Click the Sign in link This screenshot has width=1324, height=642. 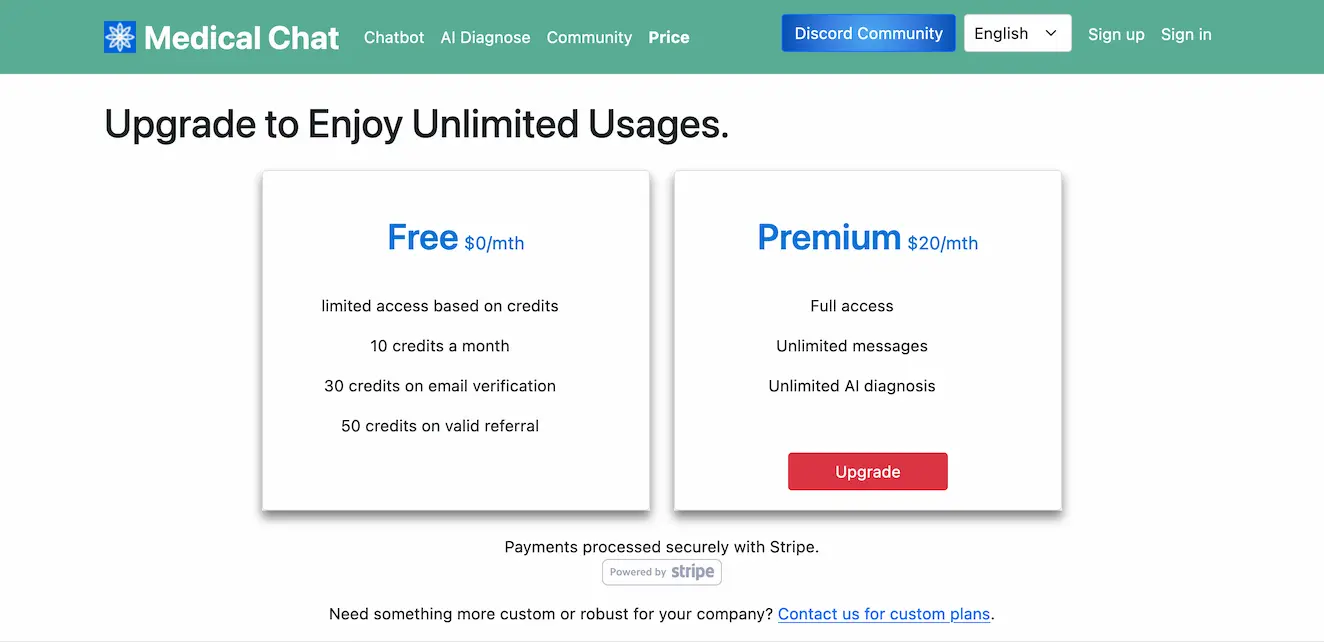[1186, 34]
